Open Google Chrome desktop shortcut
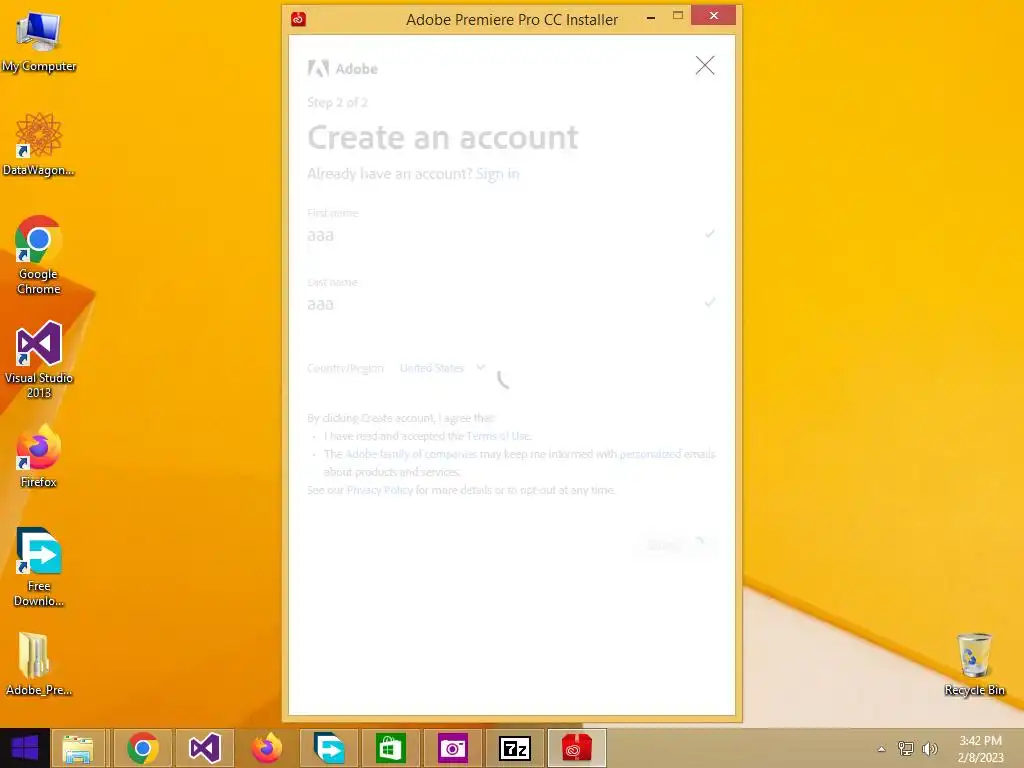This screenshot has height=768, width=1024. 38,255
